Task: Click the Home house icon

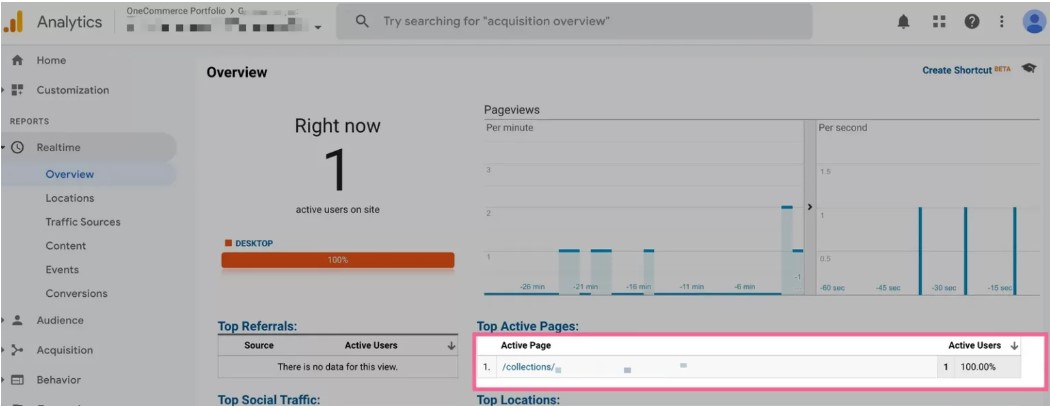Action: coord(17,60)
